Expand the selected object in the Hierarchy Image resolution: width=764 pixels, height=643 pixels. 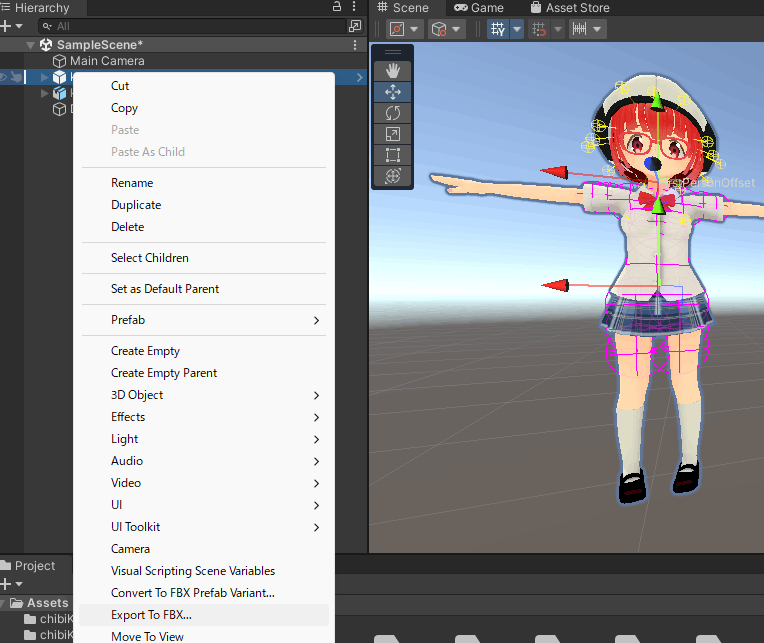click(44, 77)
